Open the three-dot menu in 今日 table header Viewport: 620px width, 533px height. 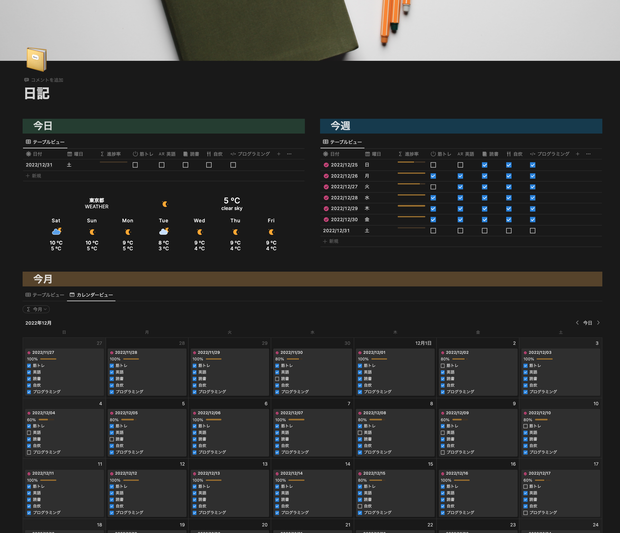[289, 154]
